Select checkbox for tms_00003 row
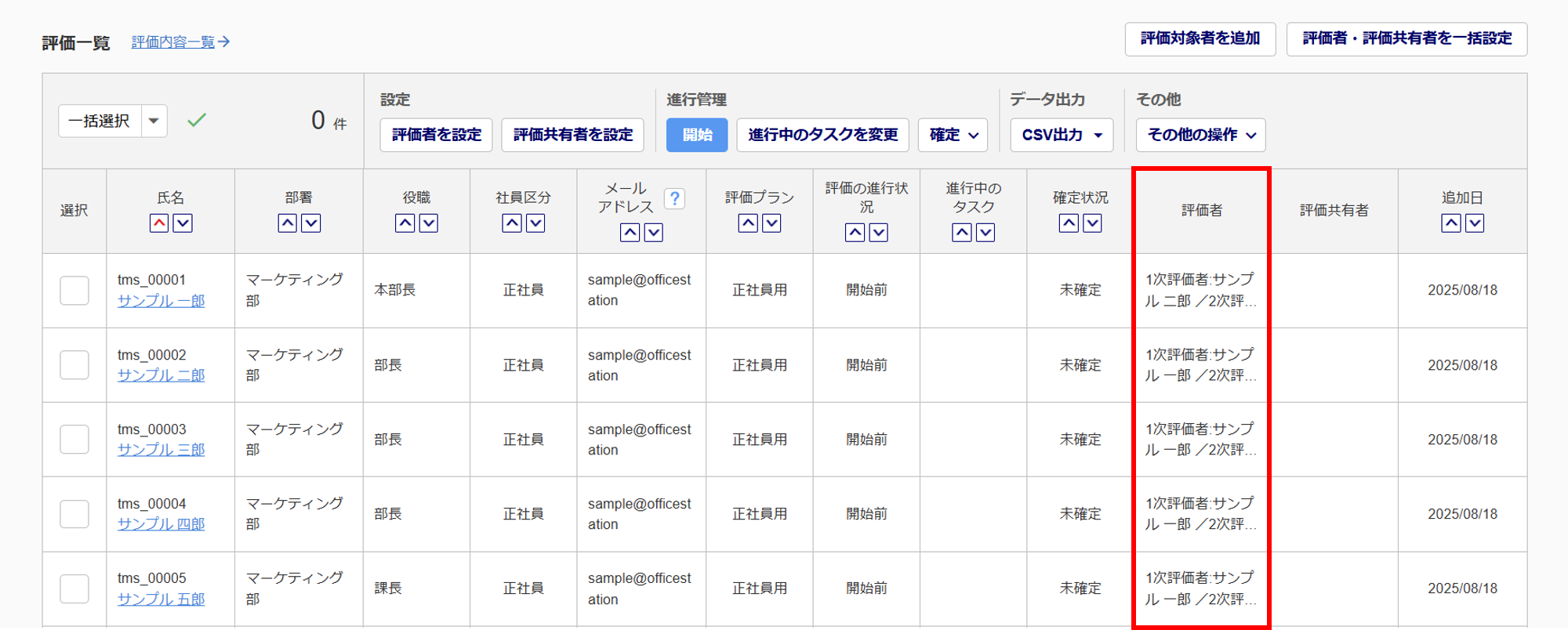1568x630 pixels. tap(74, 440)
